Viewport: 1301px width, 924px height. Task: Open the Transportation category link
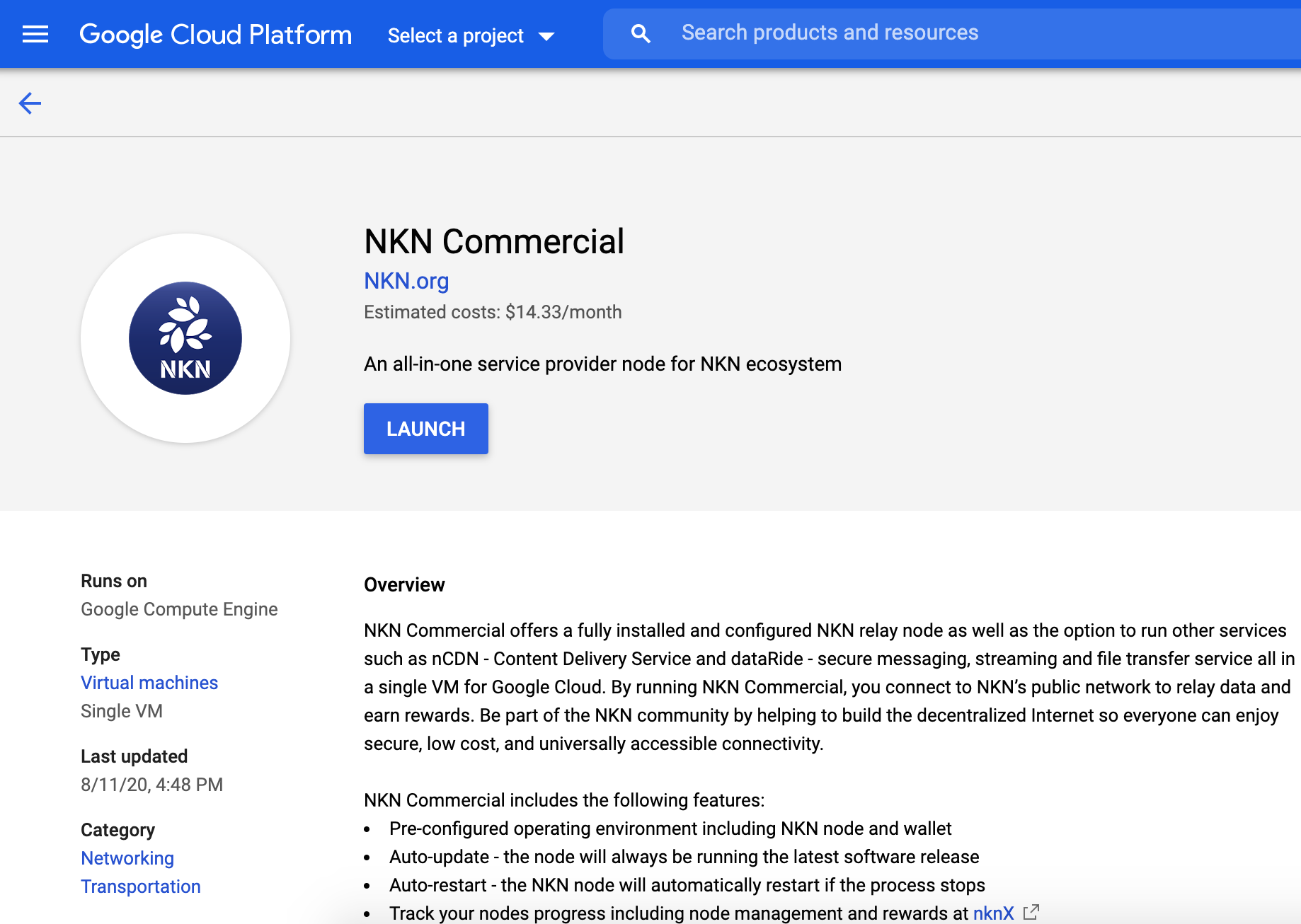click(x=141, y=887)
